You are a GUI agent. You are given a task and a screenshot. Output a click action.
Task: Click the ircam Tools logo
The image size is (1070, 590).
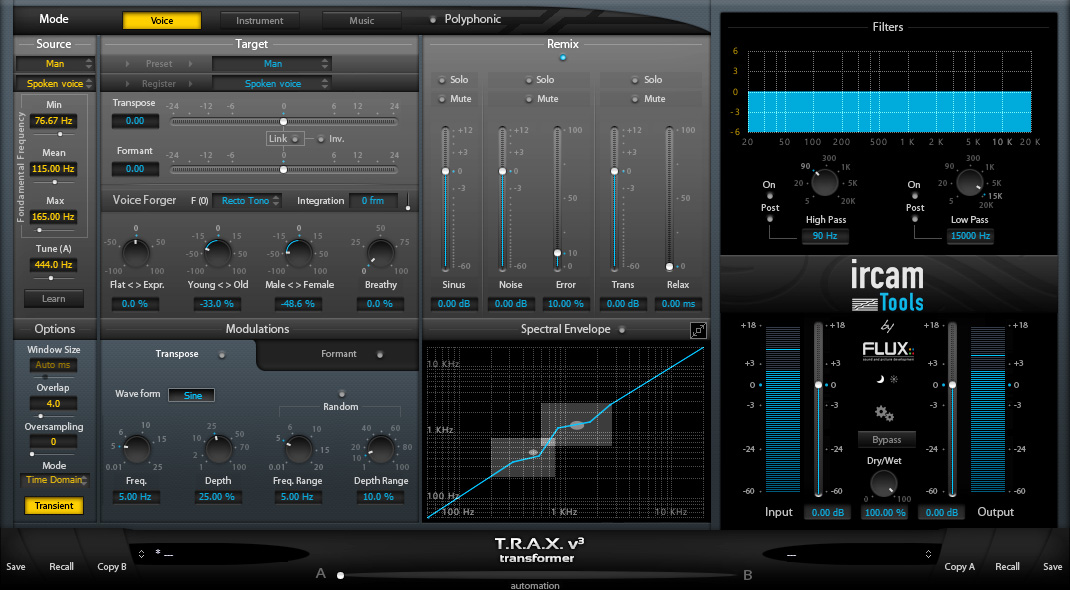click(887, 288)
